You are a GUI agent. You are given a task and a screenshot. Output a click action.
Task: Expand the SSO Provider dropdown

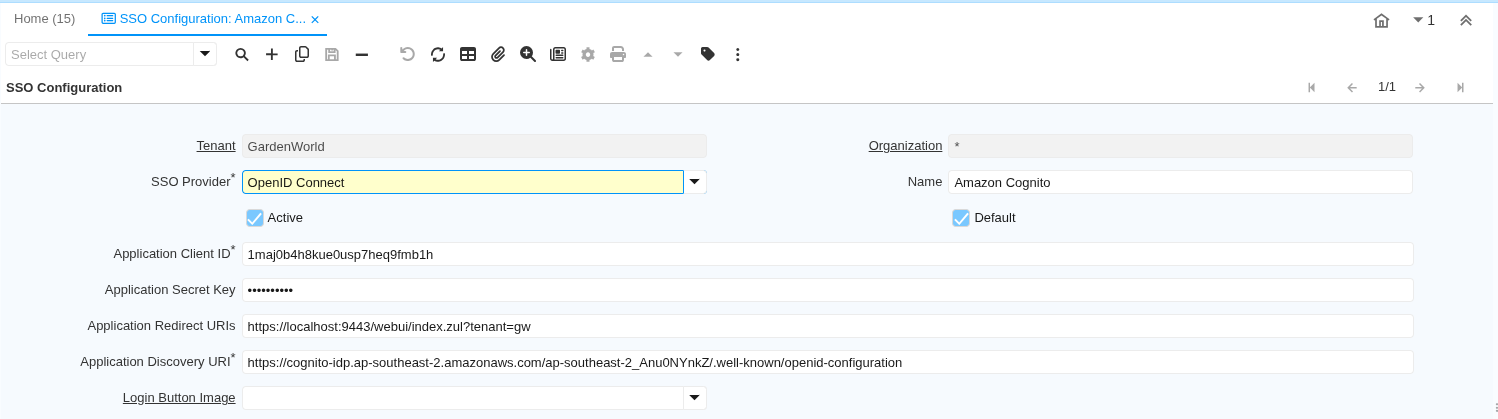pyautogui.click(x=695, y=182)
